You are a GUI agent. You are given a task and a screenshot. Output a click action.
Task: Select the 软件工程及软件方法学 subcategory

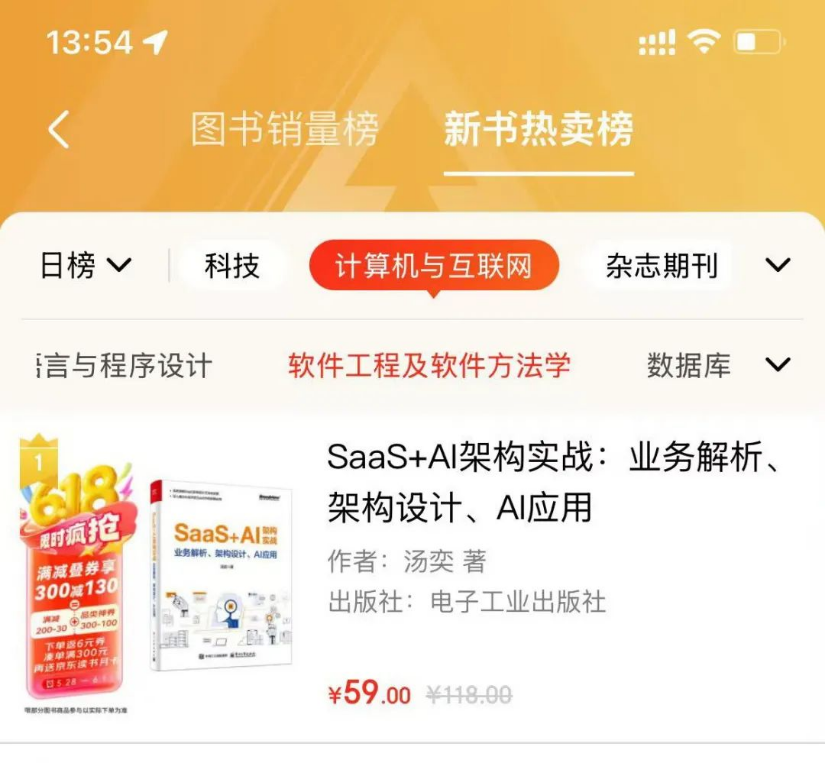pyautogui.click(x=429, y=365)
